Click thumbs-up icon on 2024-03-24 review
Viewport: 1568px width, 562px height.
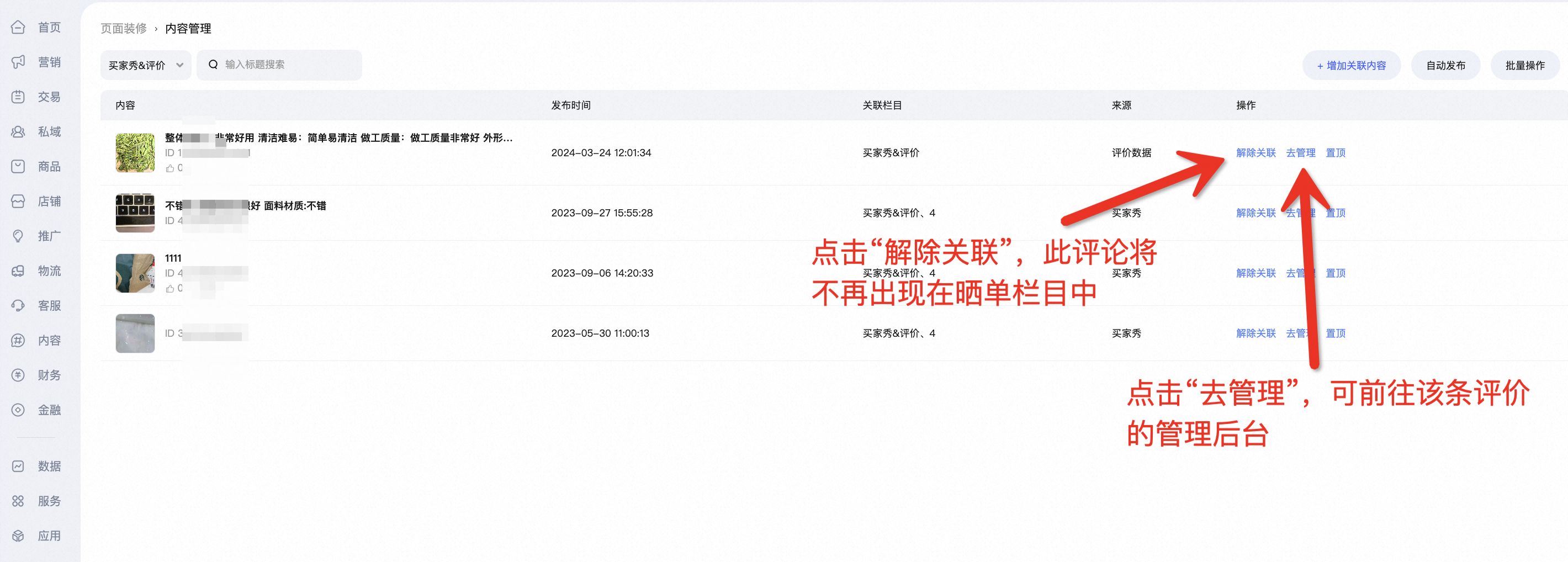point(170,168)
